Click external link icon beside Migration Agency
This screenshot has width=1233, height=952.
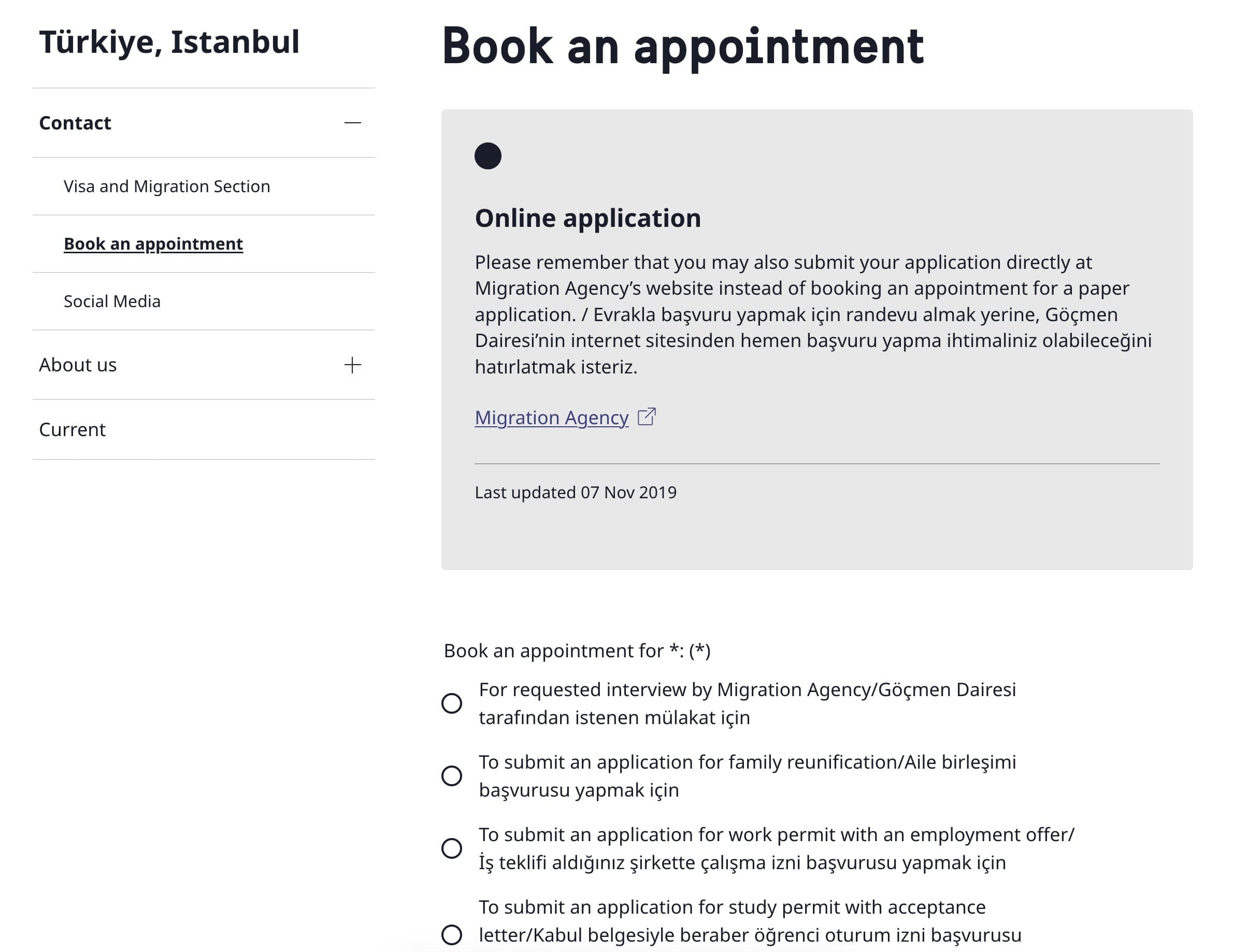tap(647, 417)
